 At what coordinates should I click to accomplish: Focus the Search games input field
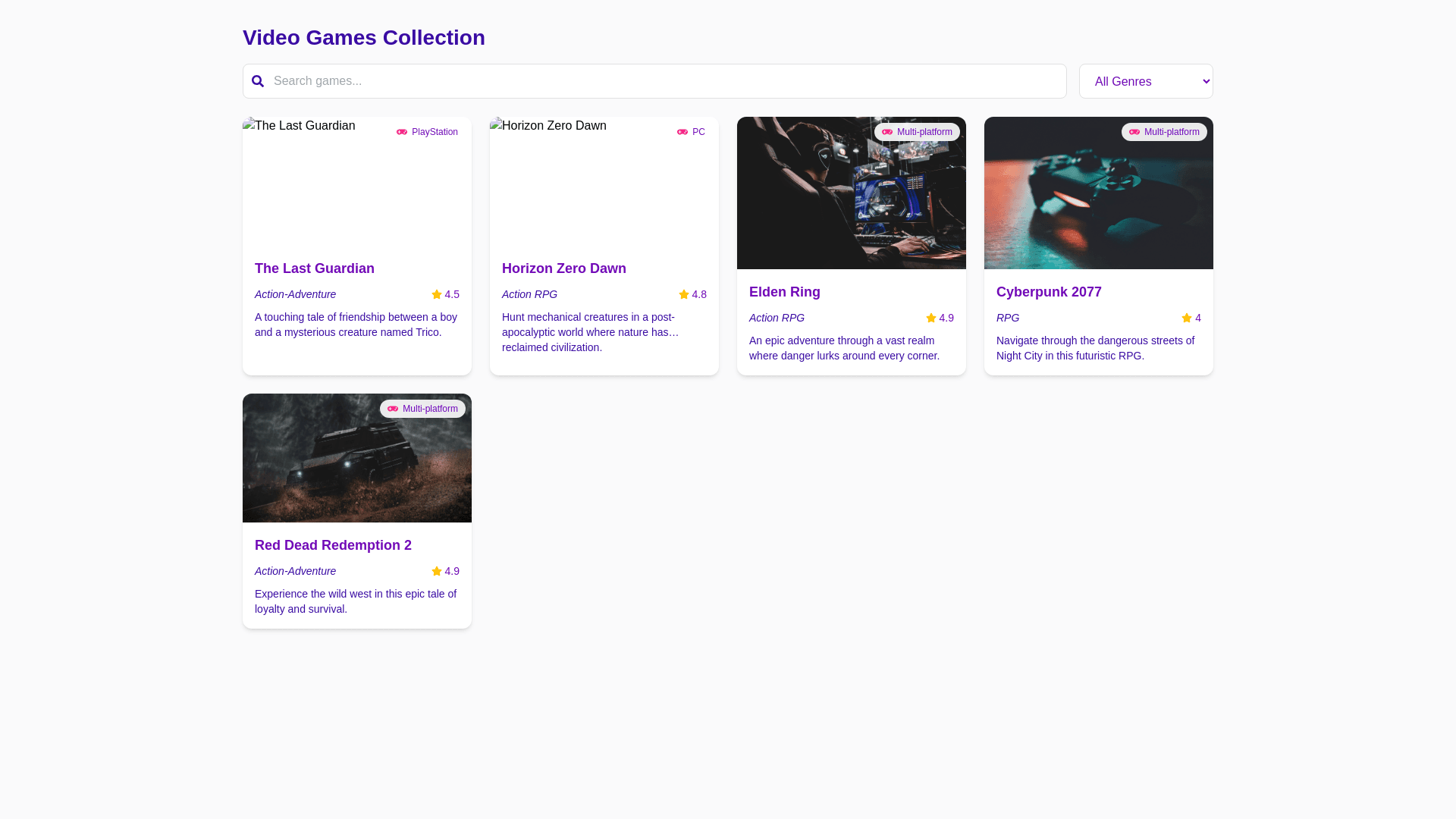pyautogui.click(x=660, y=81)
